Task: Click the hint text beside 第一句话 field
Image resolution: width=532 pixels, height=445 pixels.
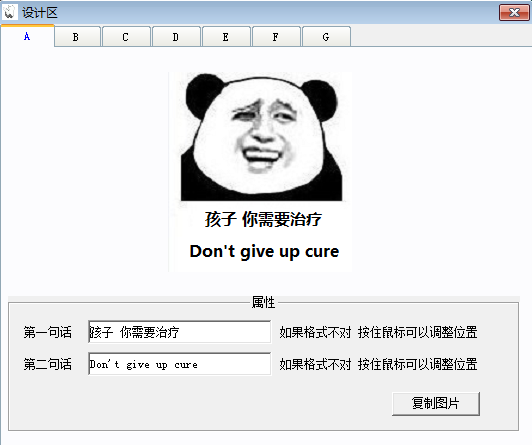Action: point(378,332)
